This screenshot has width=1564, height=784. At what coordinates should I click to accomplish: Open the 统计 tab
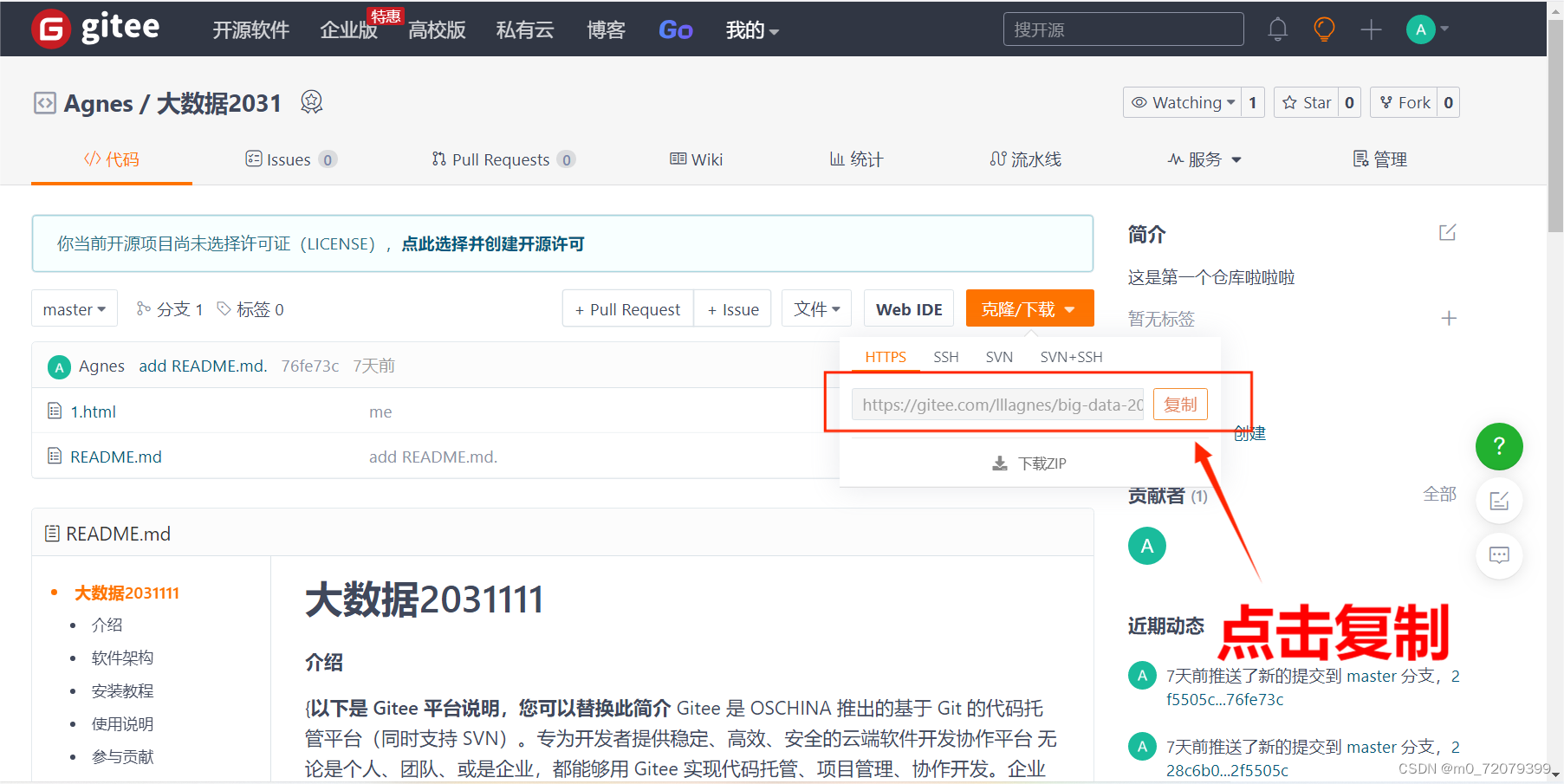[x=856, y=159]
